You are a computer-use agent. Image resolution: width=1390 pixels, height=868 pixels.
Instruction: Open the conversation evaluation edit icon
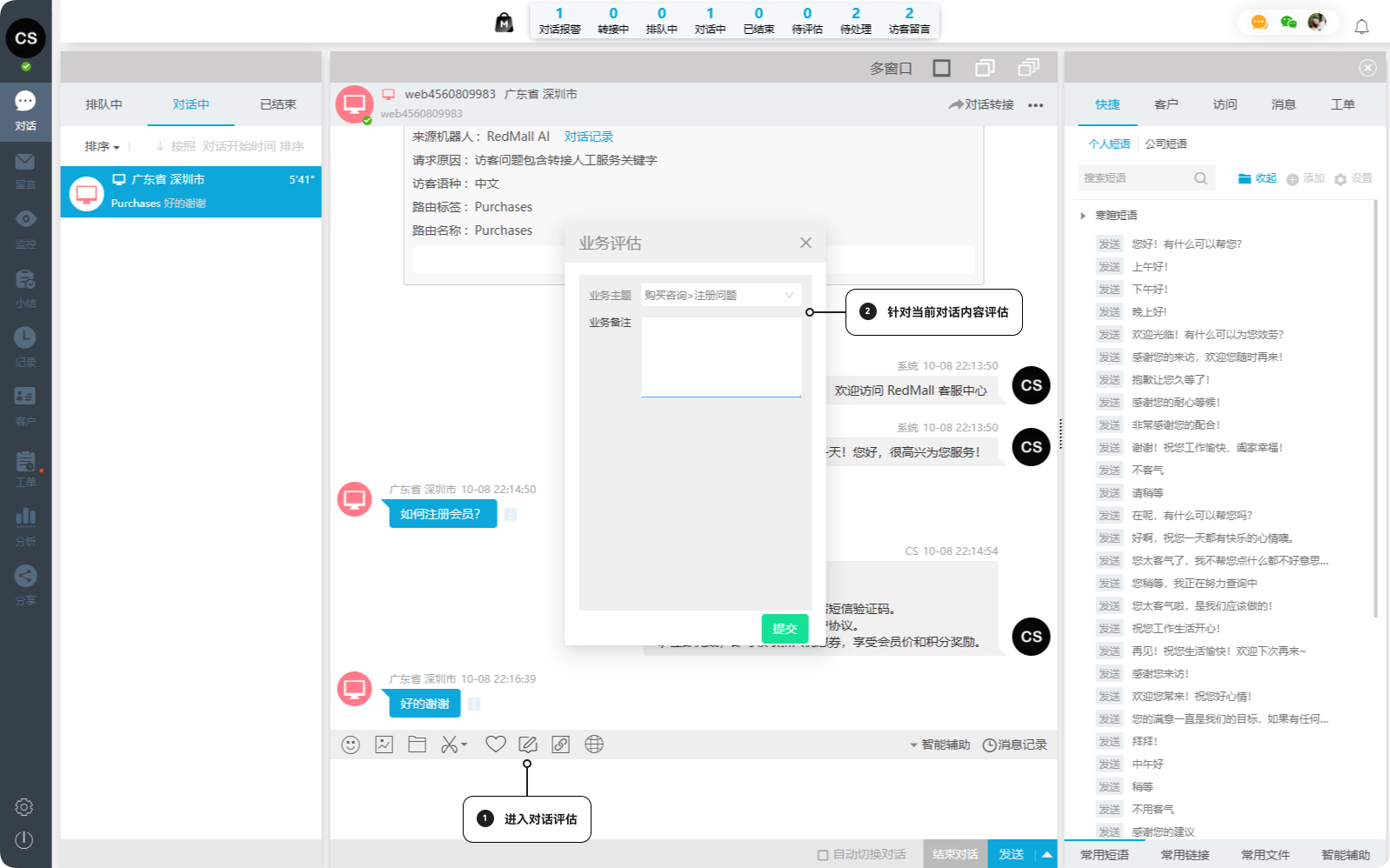click(x=527, y=744)
